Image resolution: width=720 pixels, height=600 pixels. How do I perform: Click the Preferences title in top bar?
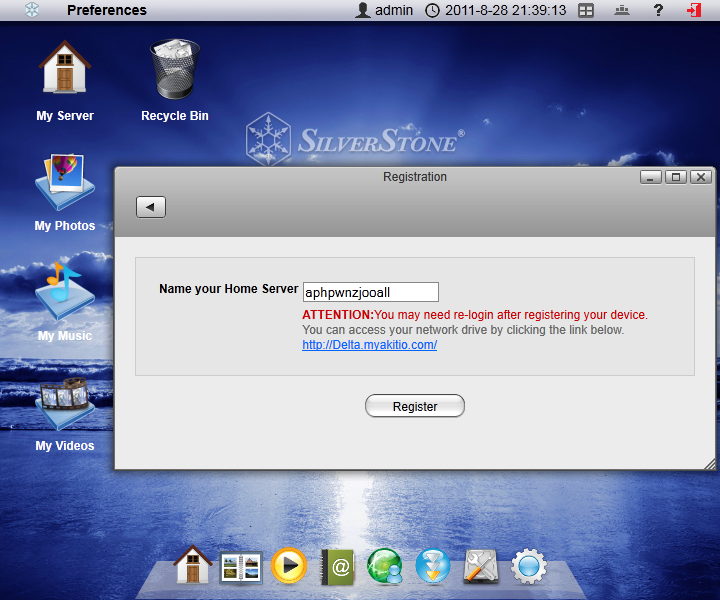[x=106, y=10]
